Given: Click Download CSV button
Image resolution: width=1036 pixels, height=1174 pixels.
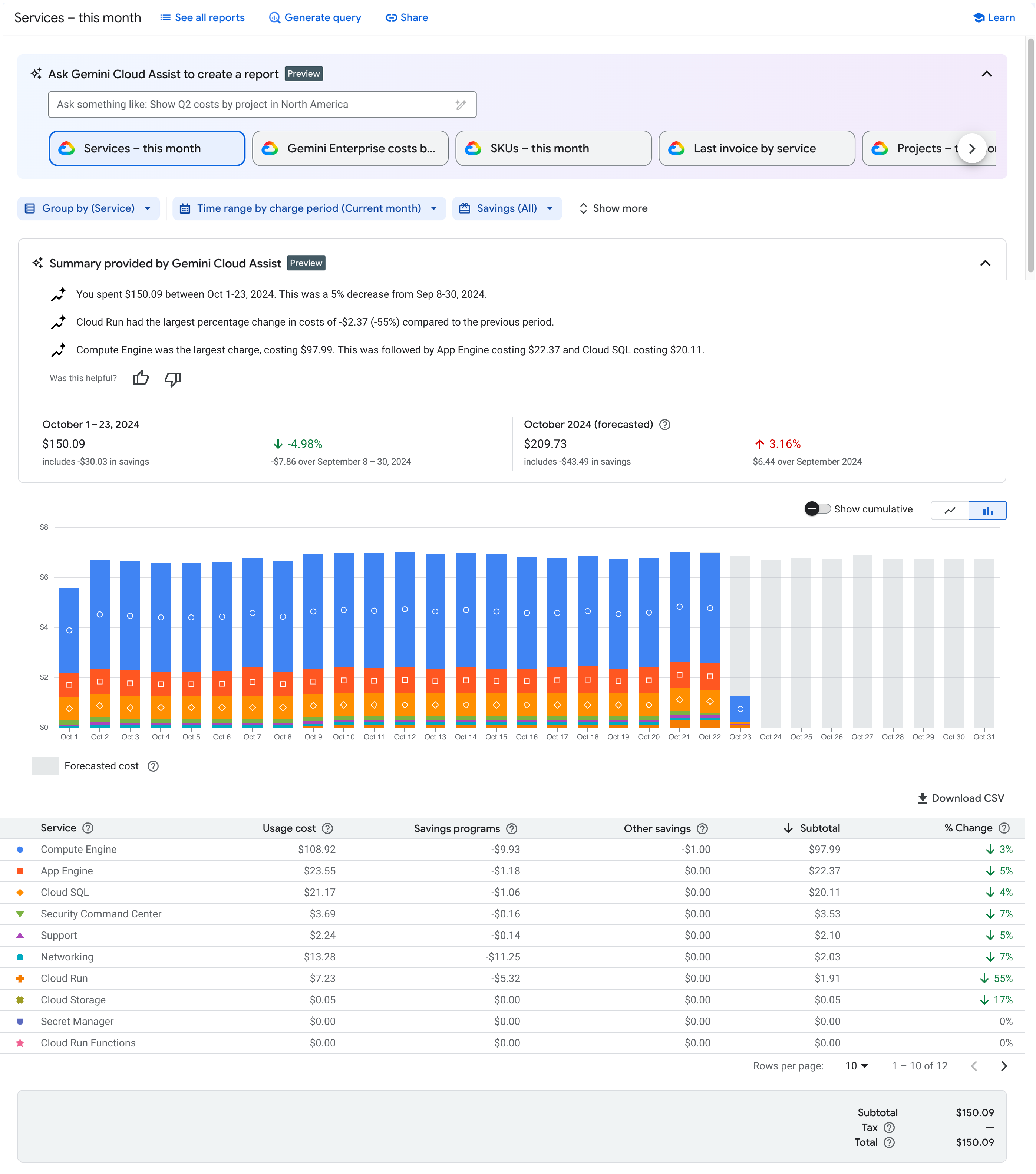Looking at the screenshot, I should coord(961,798).
